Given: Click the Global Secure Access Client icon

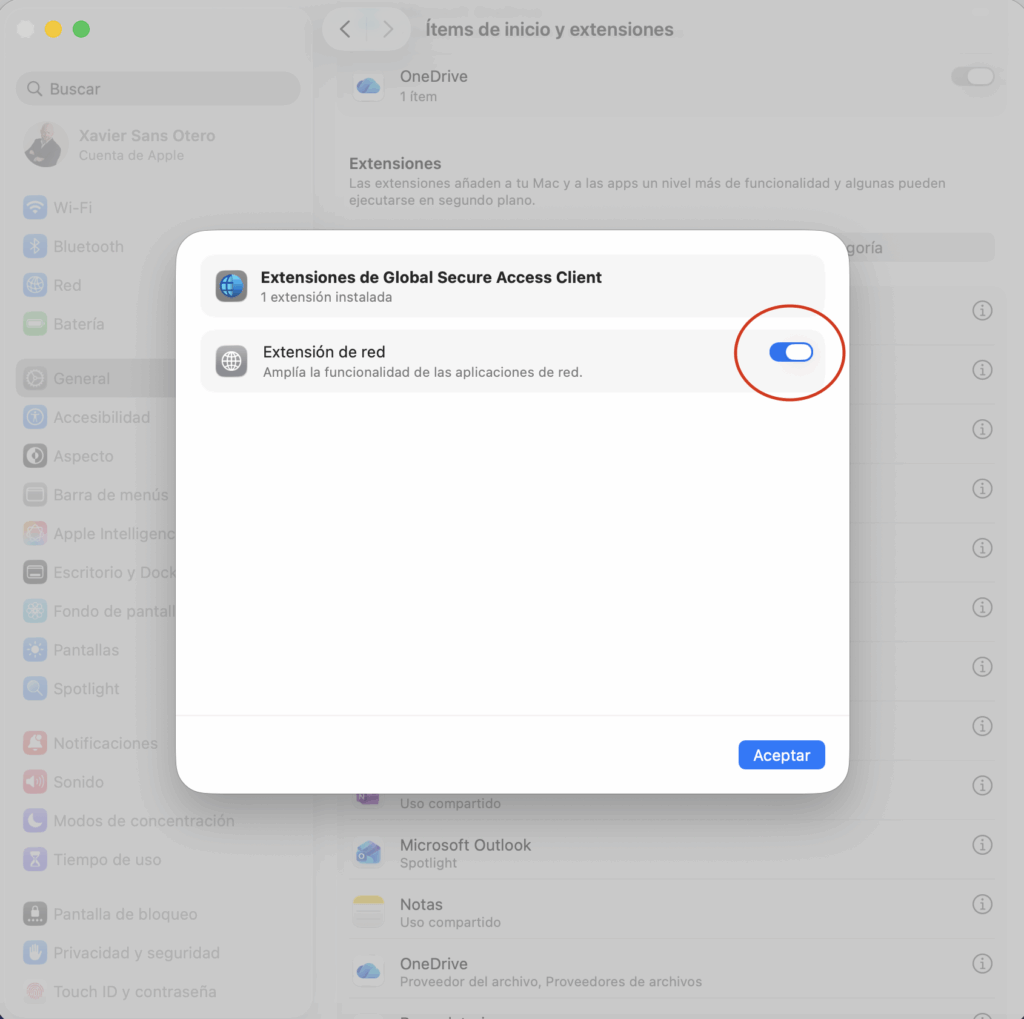Looking at the screenshot, I should (x=231, y=286).
